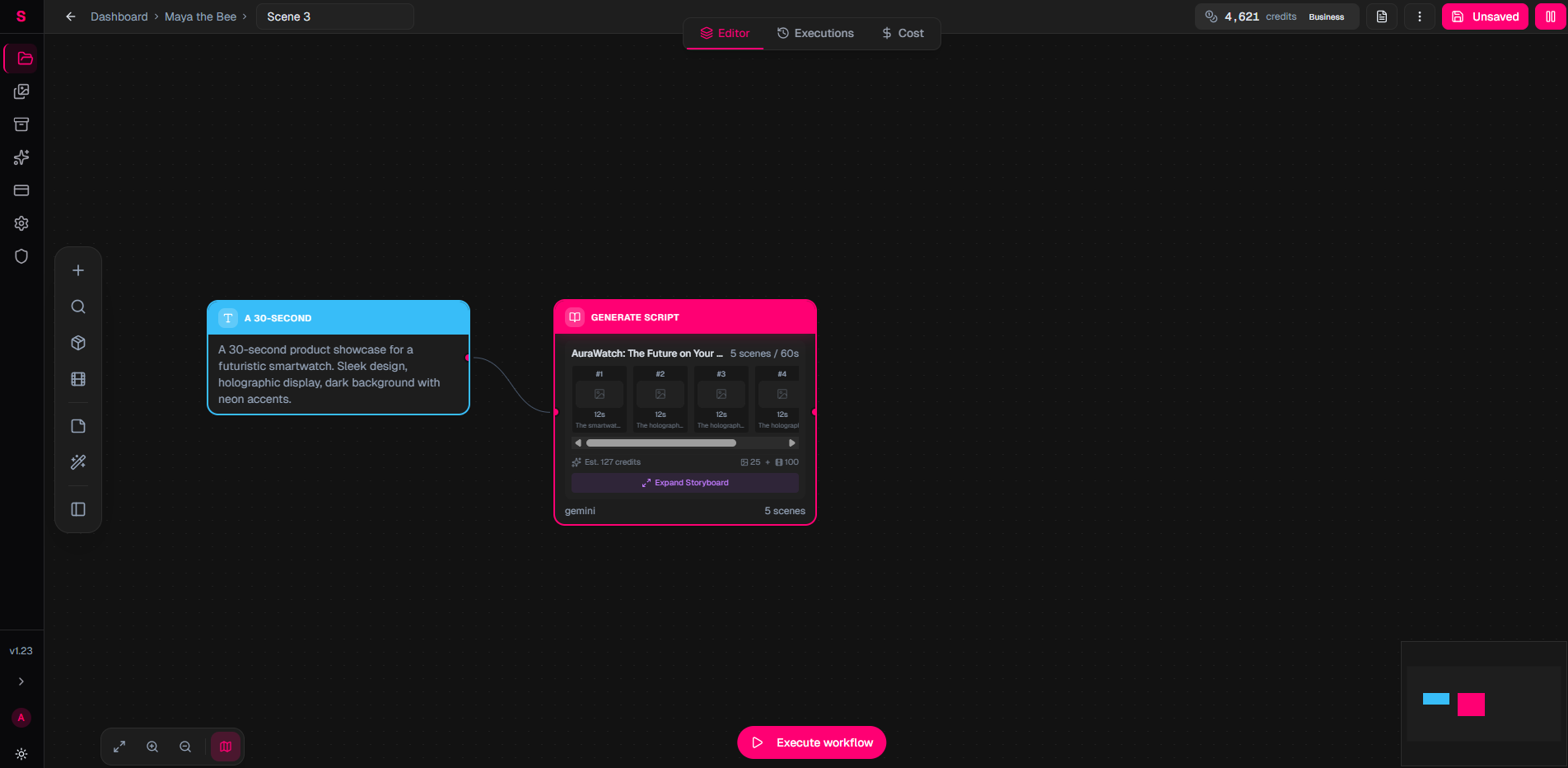Screen dimensions: 1568x768
Task: Open billing via the card icon
Action: pos(21,190)
